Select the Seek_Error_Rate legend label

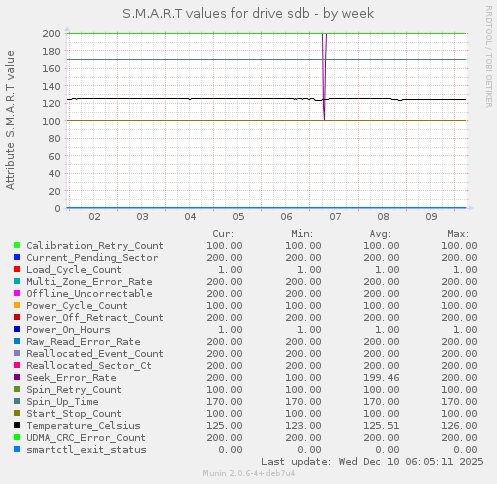click(x=71, y=378)
